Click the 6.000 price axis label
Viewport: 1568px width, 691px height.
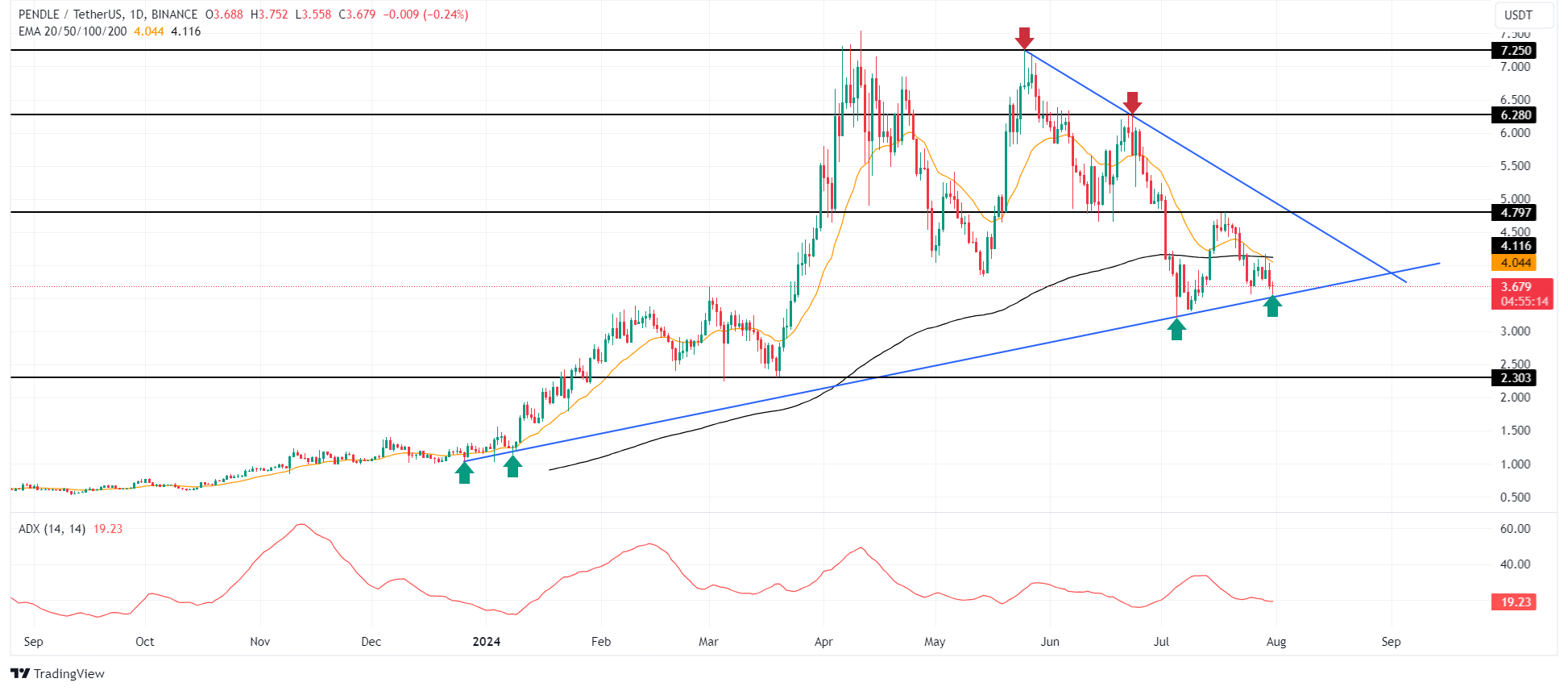(1516, 133)
